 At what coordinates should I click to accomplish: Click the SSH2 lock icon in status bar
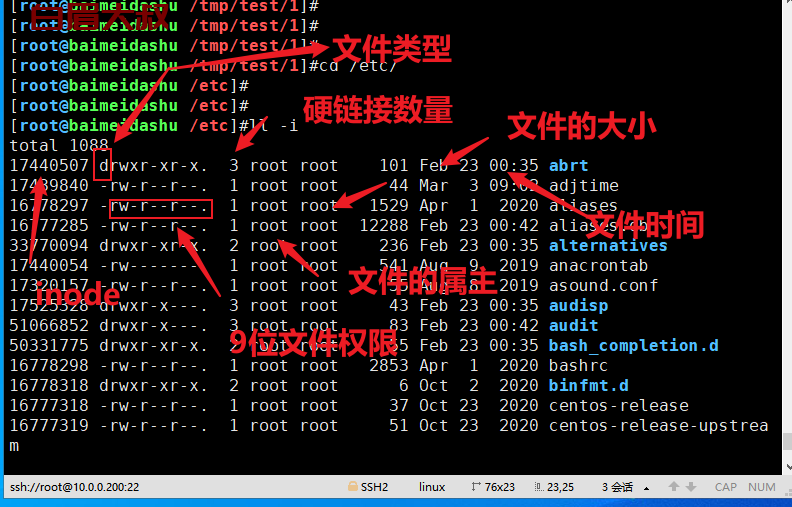(x=352, y=487)
